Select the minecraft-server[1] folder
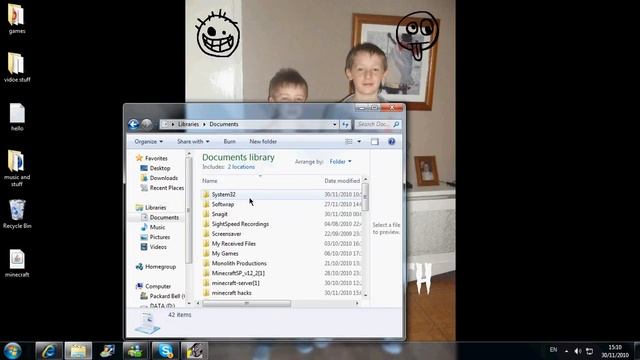 235,283
